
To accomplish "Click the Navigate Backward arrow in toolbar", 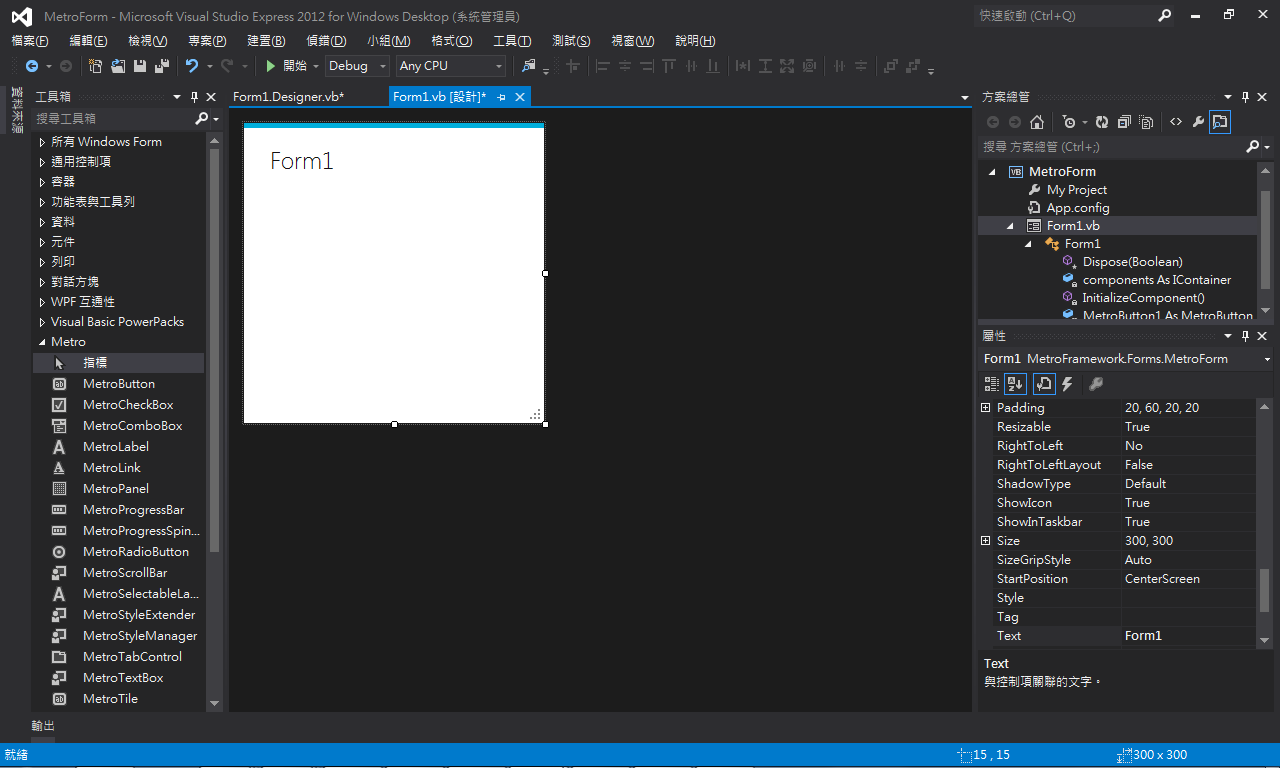I will [x=32, y=66].
